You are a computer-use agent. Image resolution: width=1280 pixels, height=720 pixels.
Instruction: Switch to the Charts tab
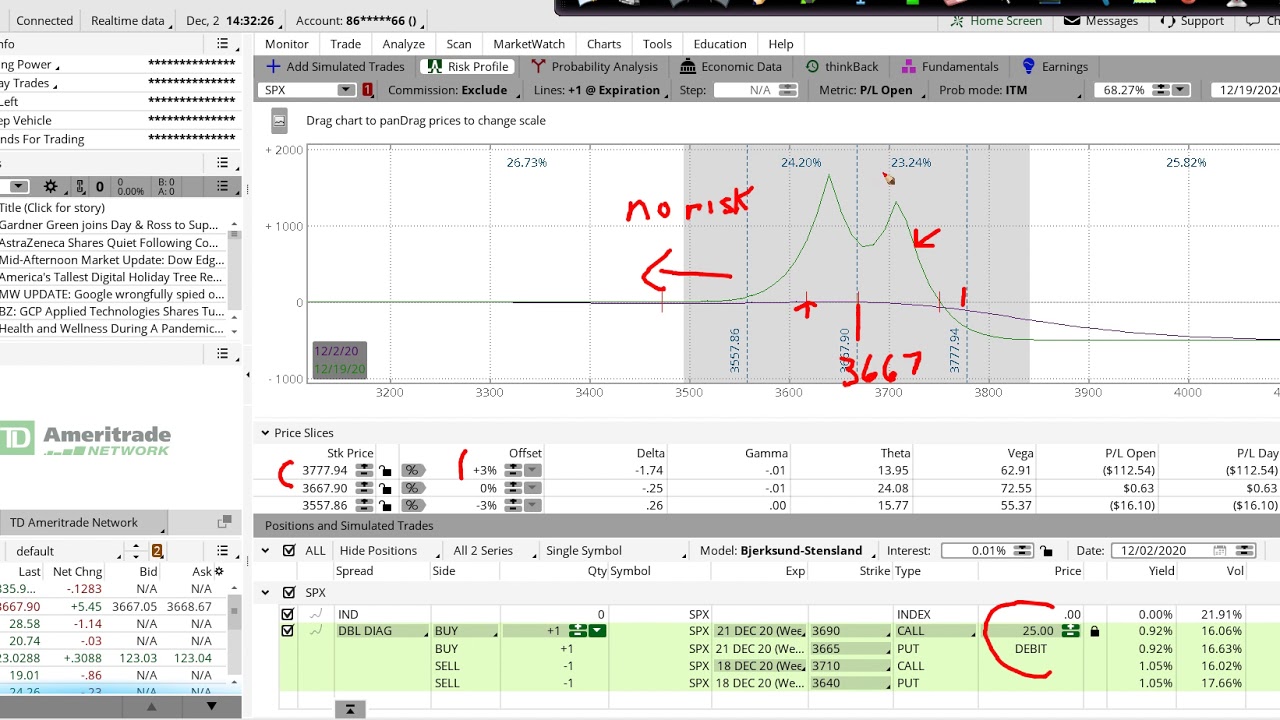[x=604, y=44]
